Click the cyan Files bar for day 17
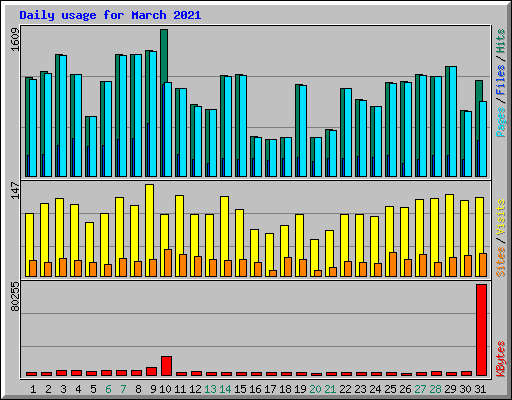Viewport: 512px width, 400px height. 273,158
